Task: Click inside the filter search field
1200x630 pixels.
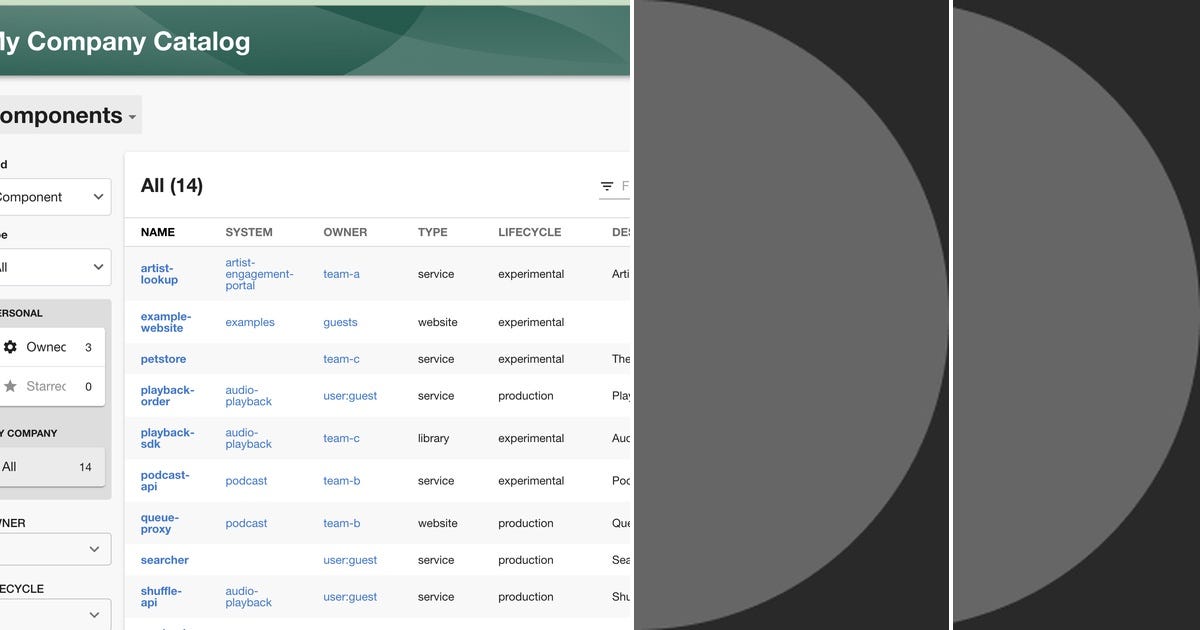Action: point(626,186)
